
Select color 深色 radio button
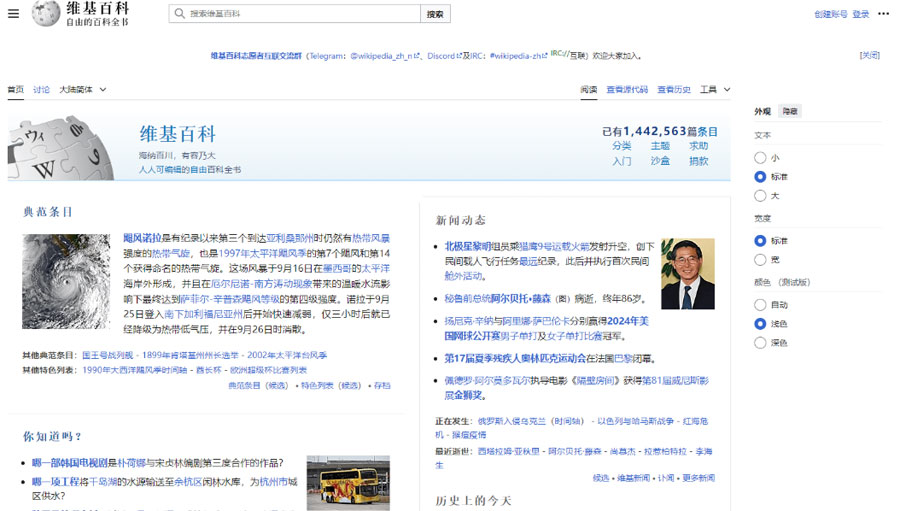[760, 343]
